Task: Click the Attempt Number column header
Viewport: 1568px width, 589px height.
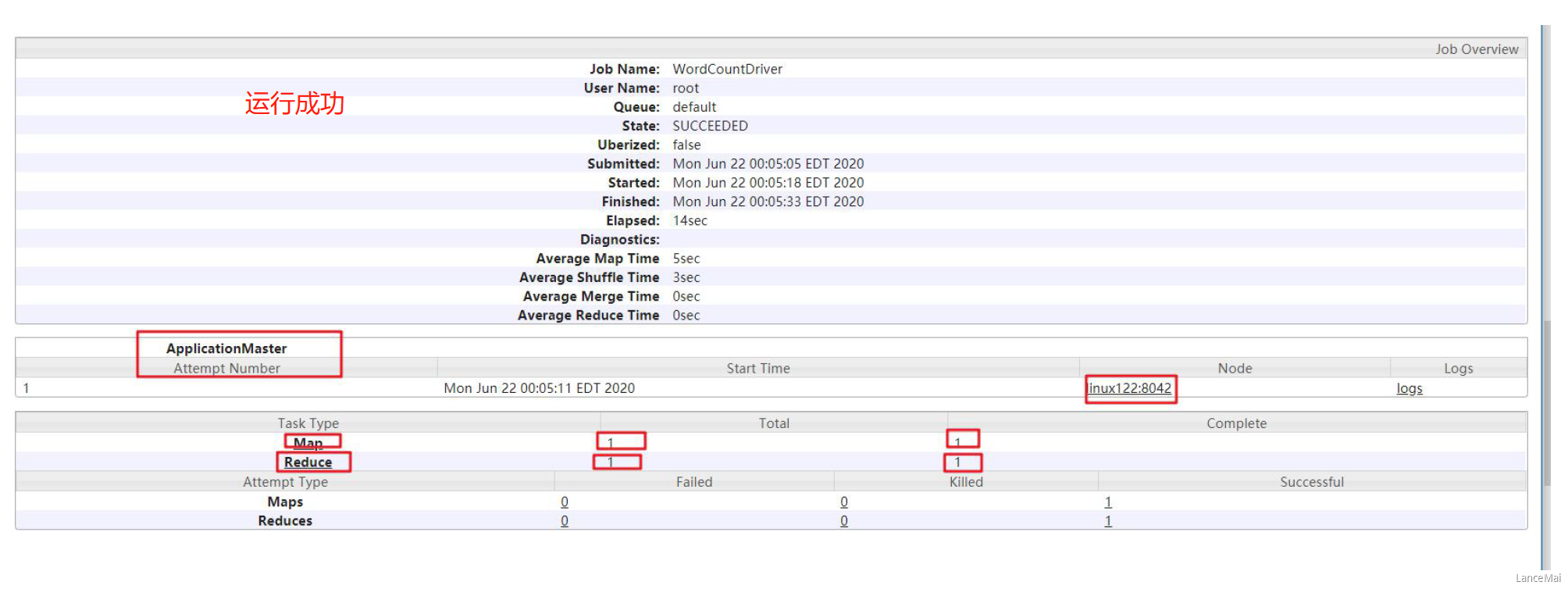Action: coord(226,368)
